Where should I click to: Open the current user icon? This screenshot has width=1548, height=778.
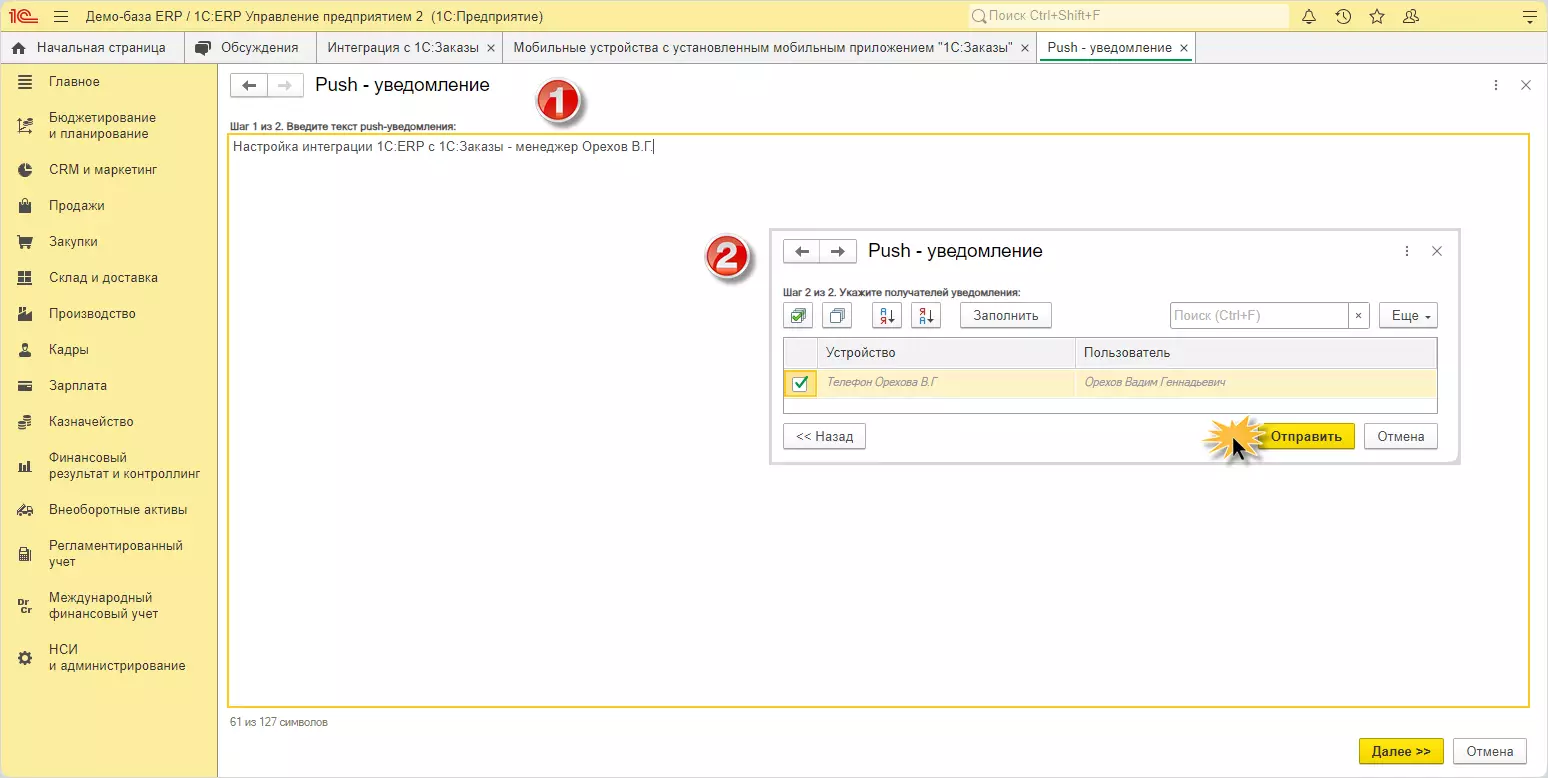click(1411, 17)
